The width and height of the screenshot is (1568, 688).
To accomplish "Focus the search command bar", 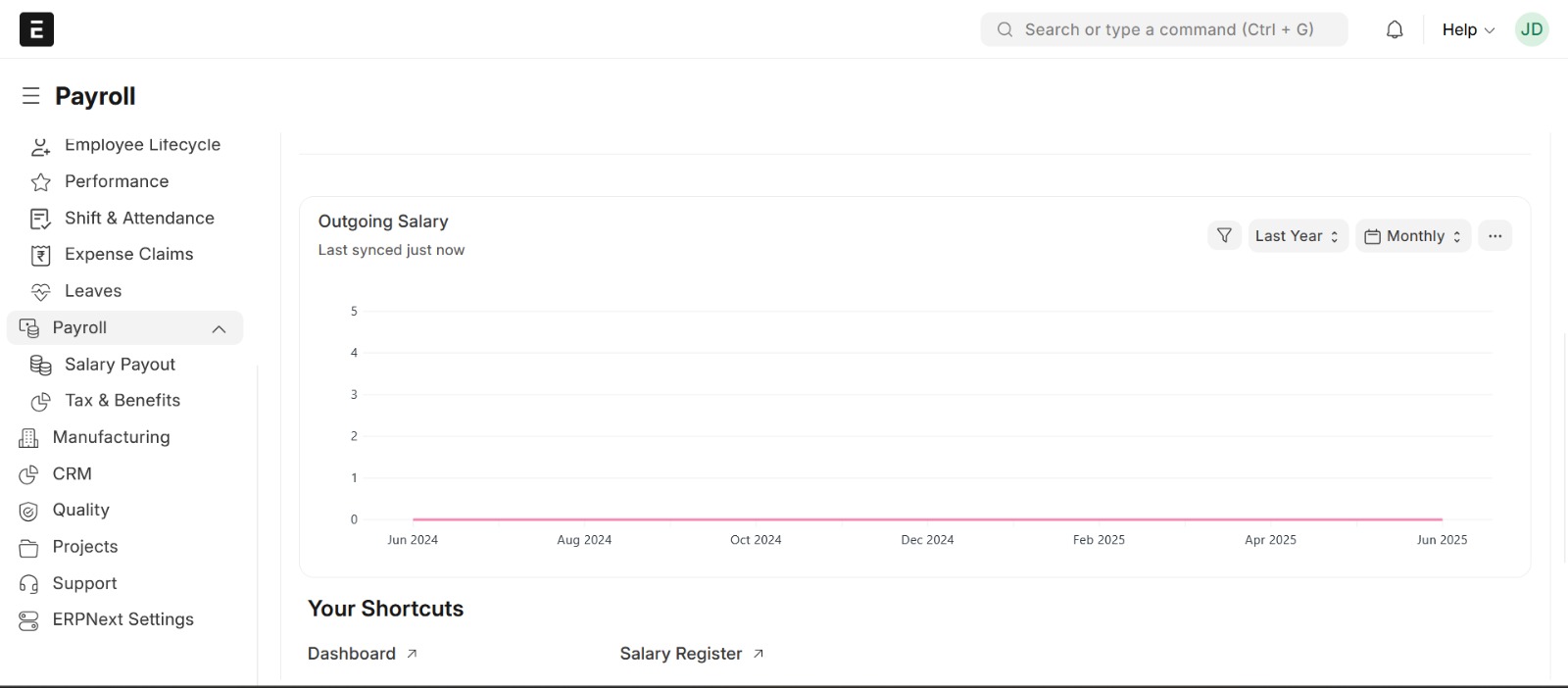I will (x=1164, y=29).
